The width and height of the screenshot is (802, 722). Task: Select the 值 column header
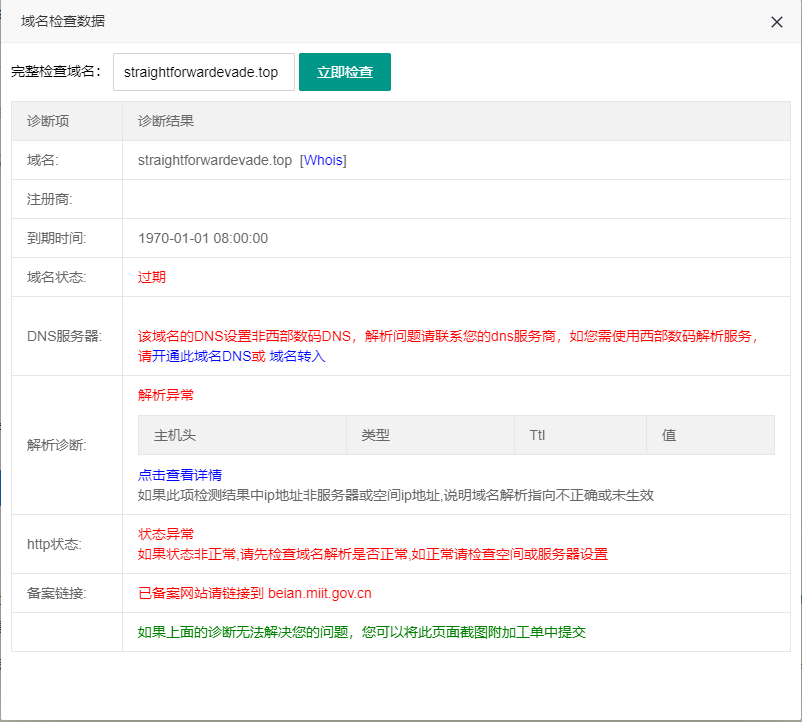pyautogui.click(x=669, y=436)
